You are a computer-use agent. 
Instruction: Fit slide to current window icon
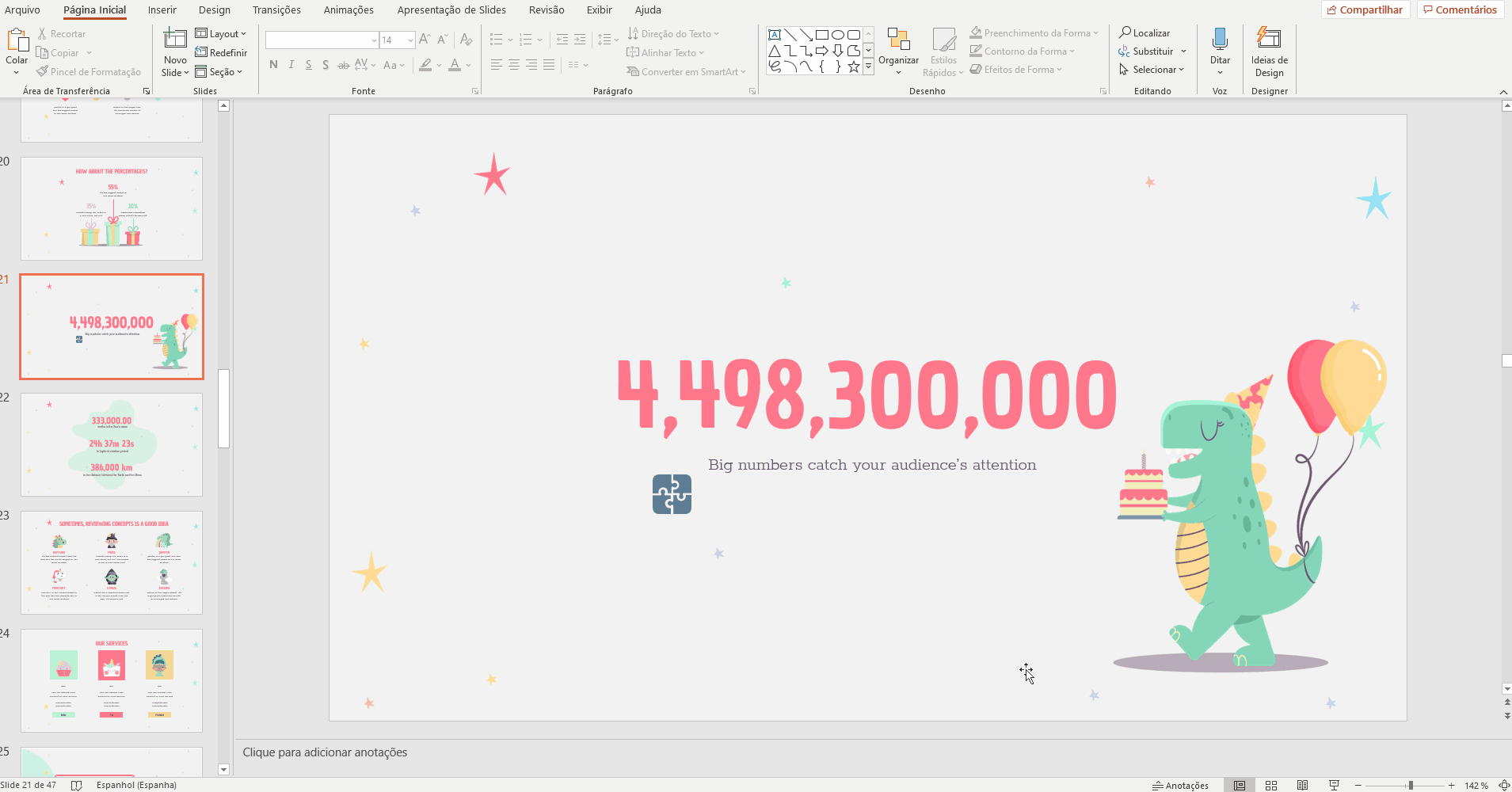(x=1503, y=785)
